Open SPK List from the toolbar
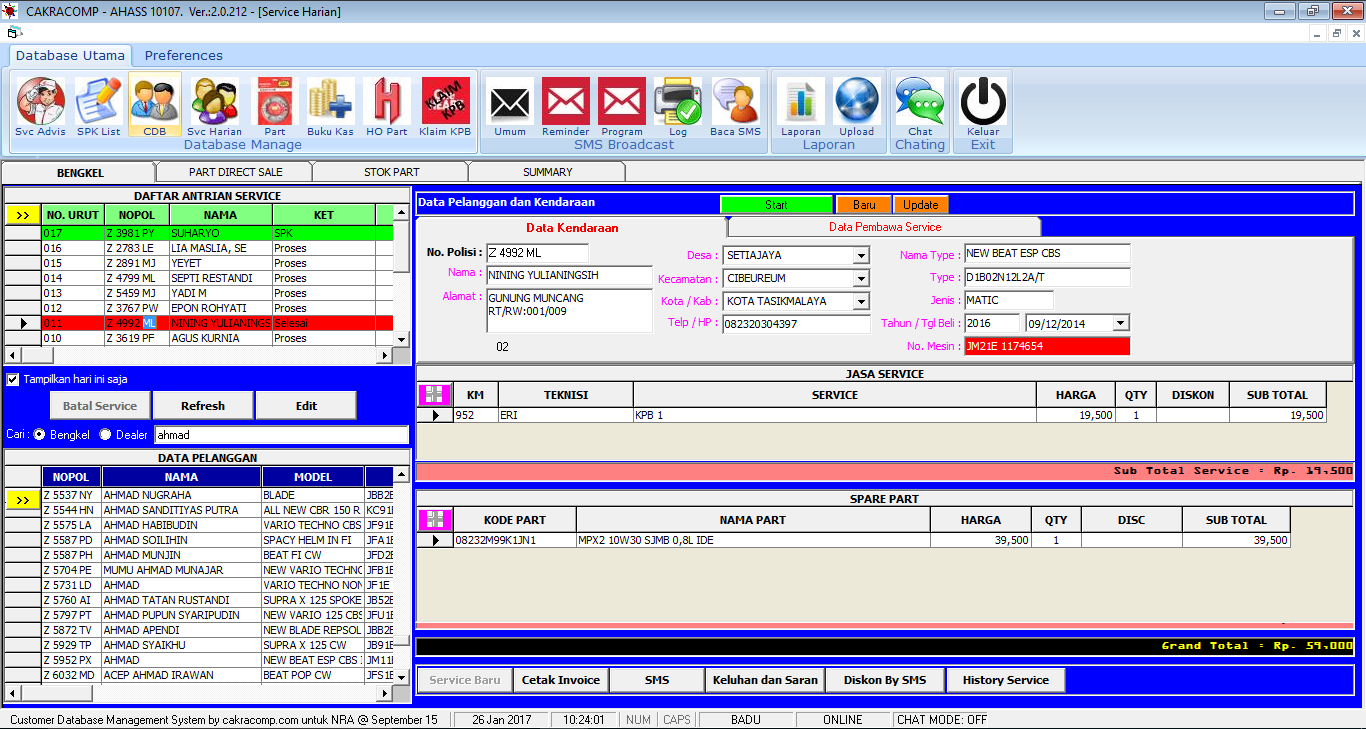1366x729 pixels. [98, 101]
